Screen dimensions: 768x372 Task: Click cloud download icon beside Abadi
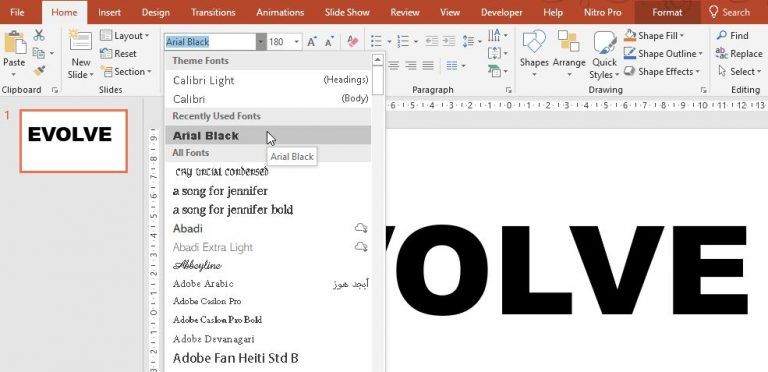coord(361,228)
